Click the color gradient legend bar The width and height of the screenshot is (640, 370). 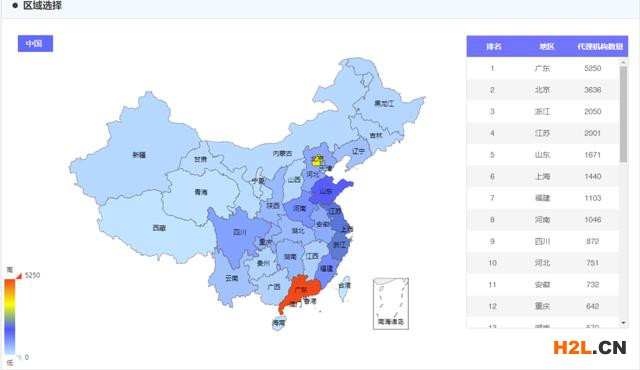[x=10, y=317]
